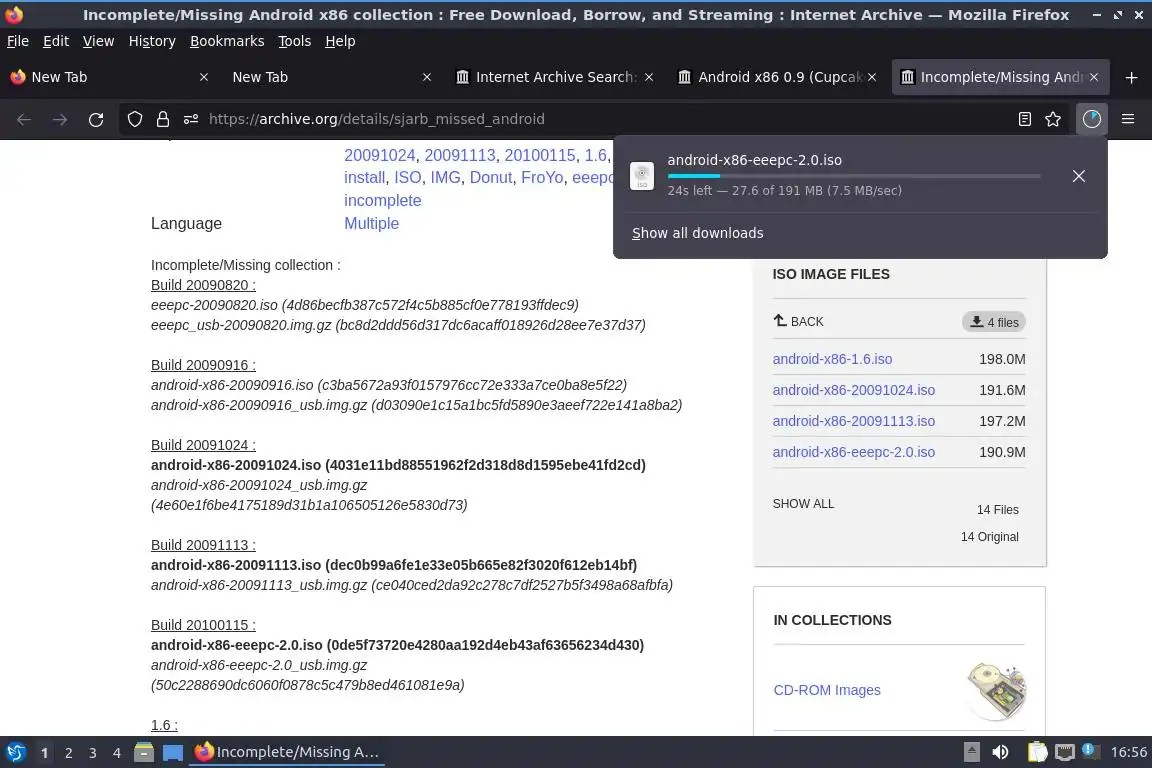
Task: Click the CD-ROM Images collection thumbnail
Action: pos(996,690)
